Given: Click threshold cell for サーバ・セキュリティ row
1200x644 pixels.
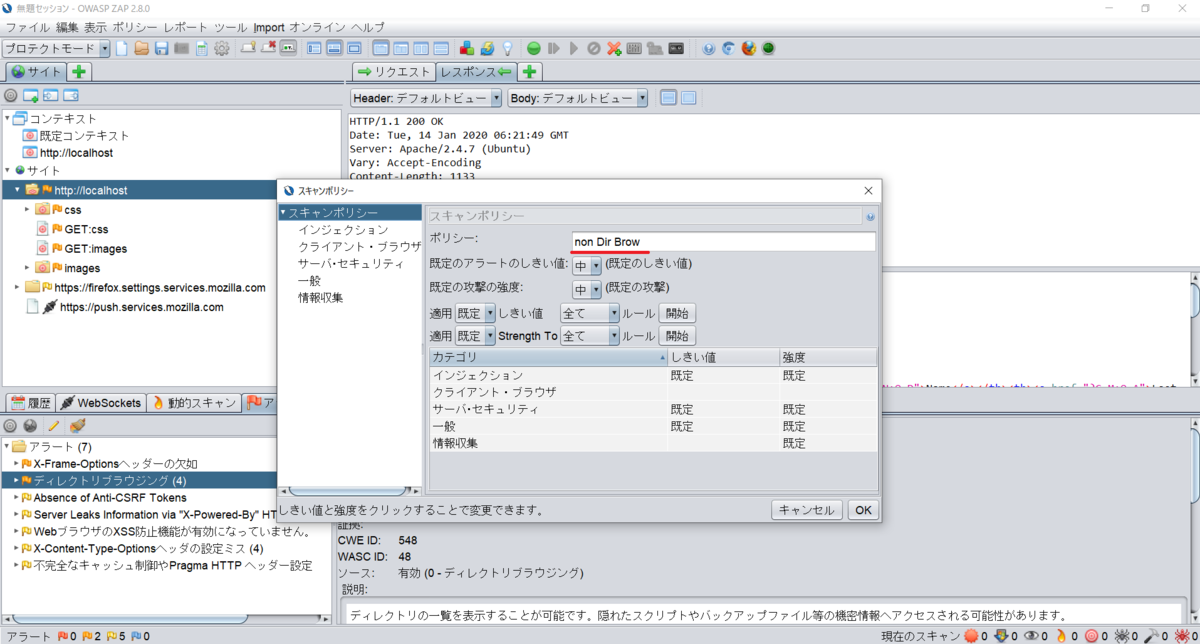Looking at the screenshot, I should (x=723, y=409).
